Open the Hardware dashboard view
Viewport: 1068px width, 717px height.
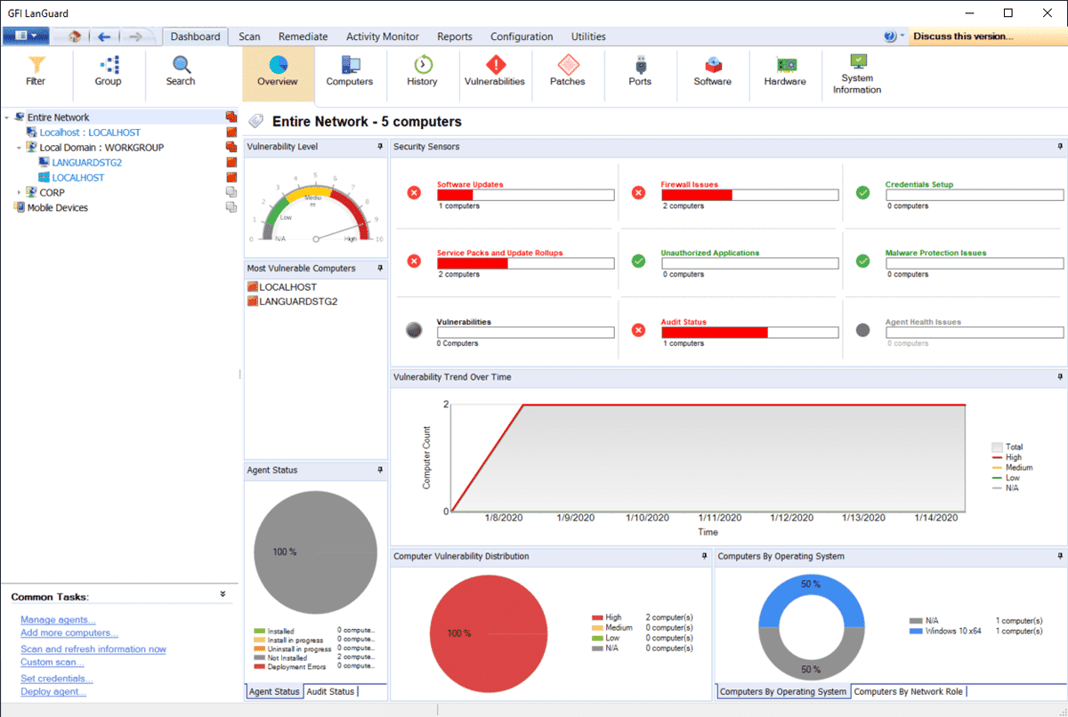[785, 72]
